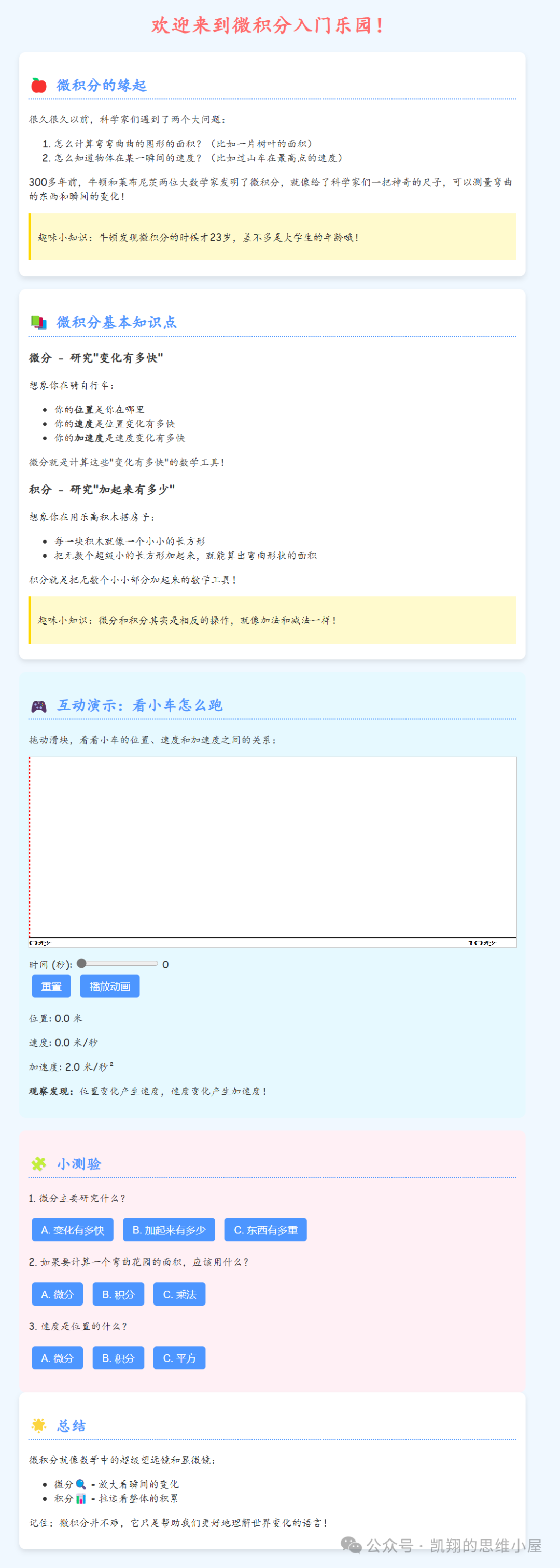
Task: Click the 0秒 axis label
Action: coord(40,943)
